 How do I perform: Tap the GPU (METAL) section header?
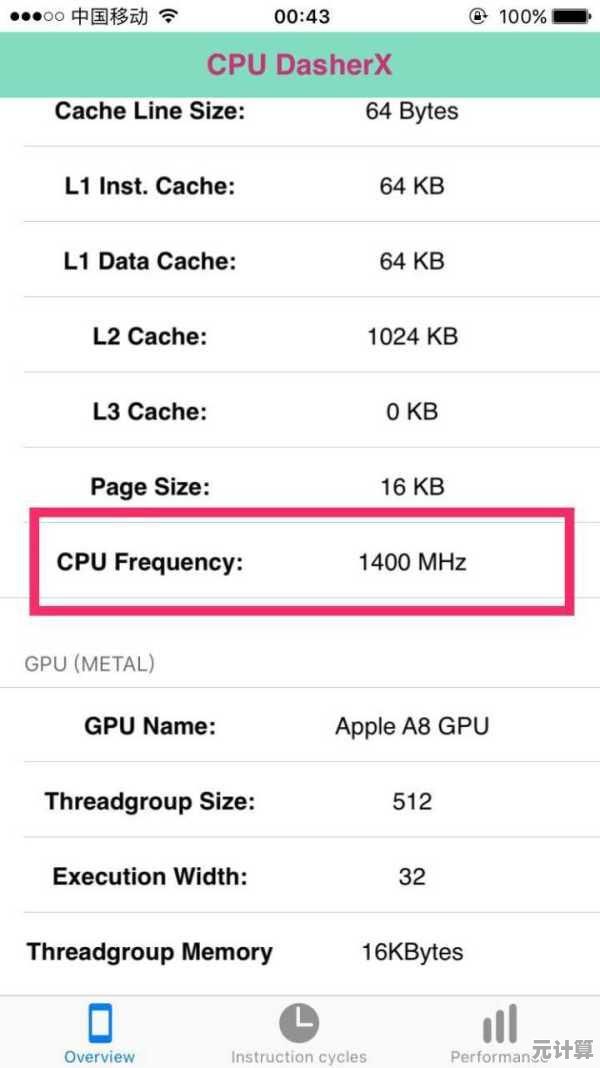(x=90, y=663)
